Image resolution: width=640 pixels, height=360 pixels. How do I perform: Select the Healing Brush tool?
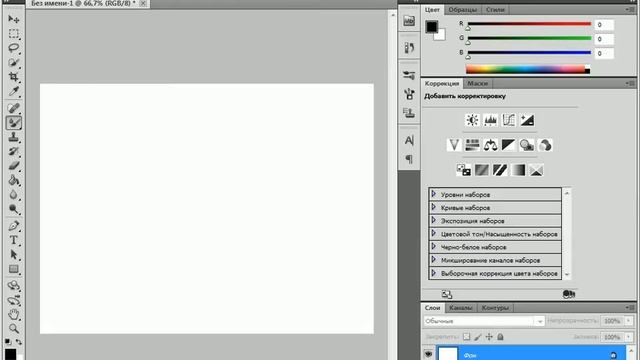[13, 108]
